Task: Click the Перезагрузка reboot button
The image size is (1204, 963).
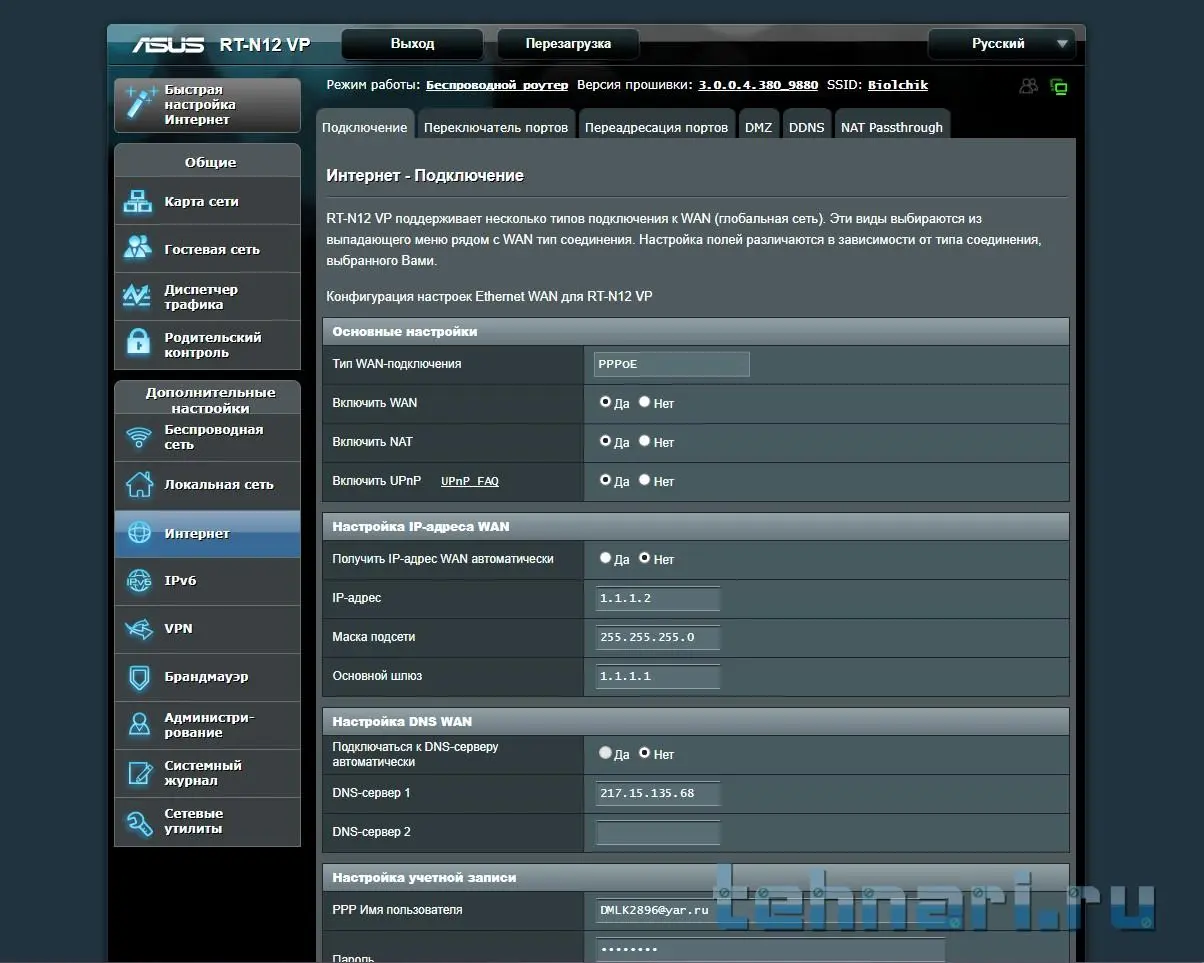Action: [x=568, y=44]
